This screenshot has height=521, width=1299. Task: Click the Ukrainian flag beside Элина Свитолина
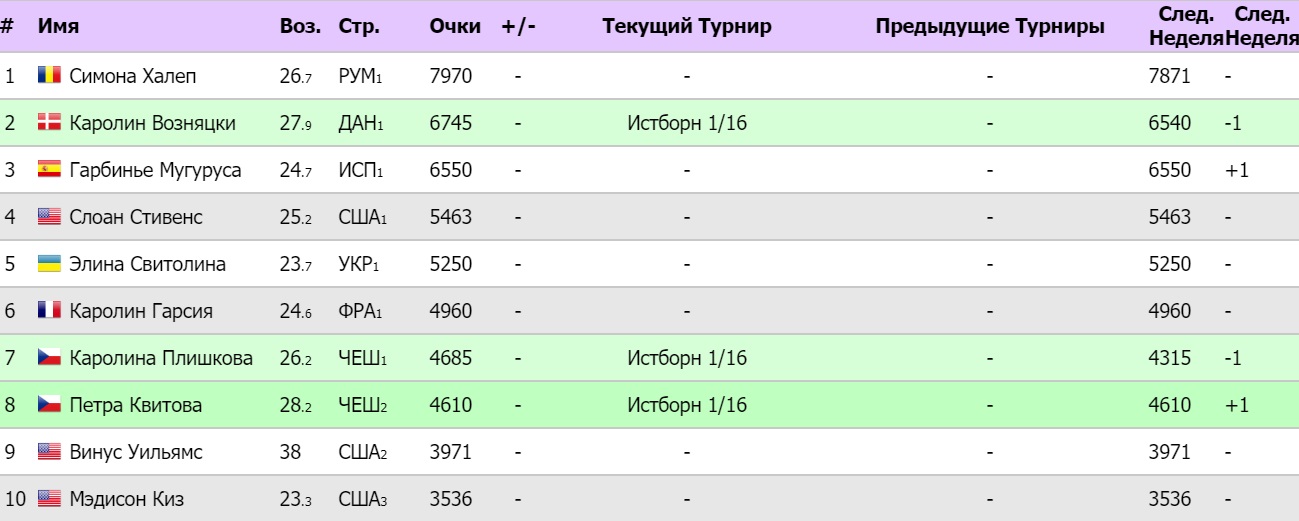[x=49, y=264]
